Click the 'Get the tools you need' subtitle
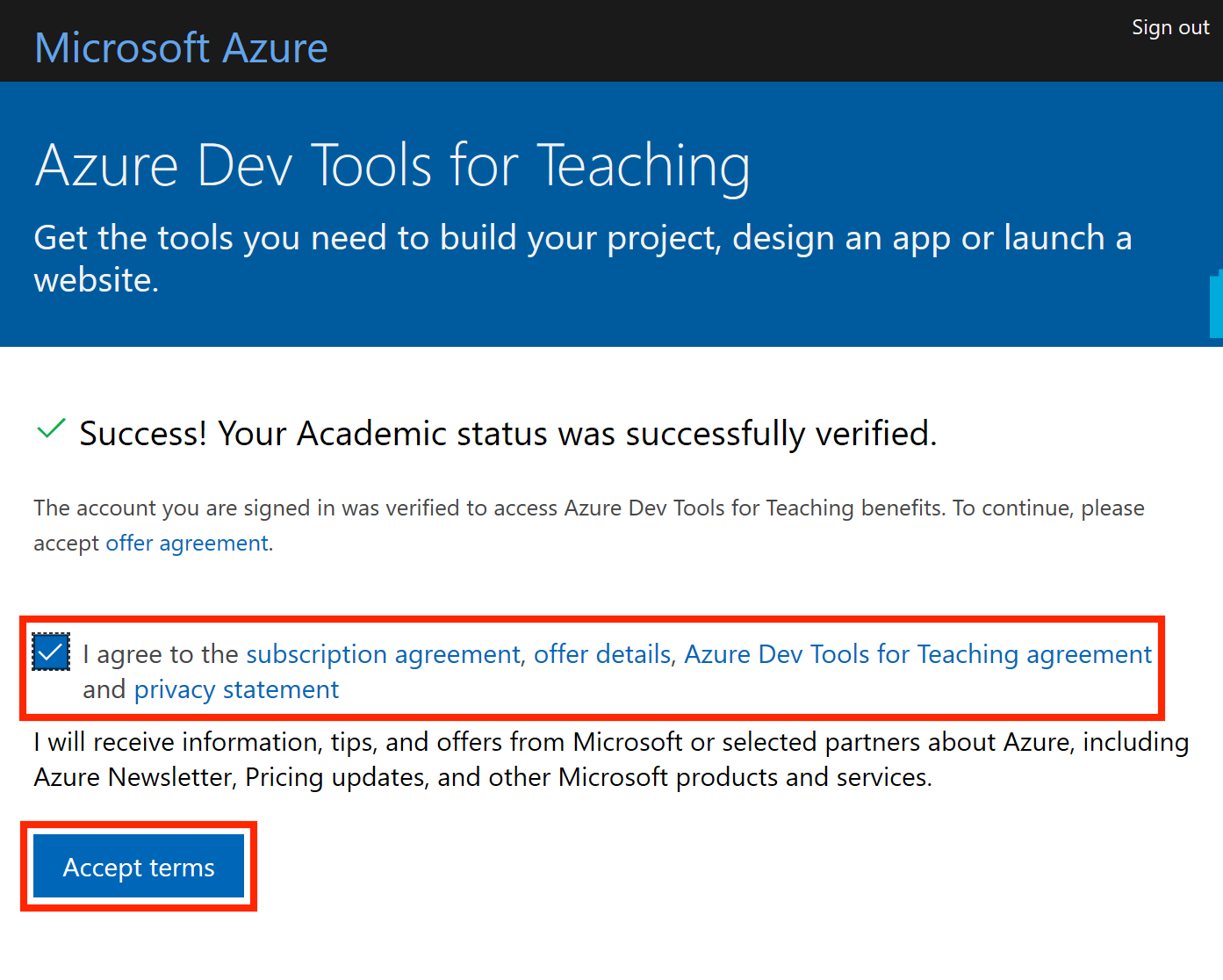 coord(583,258)
